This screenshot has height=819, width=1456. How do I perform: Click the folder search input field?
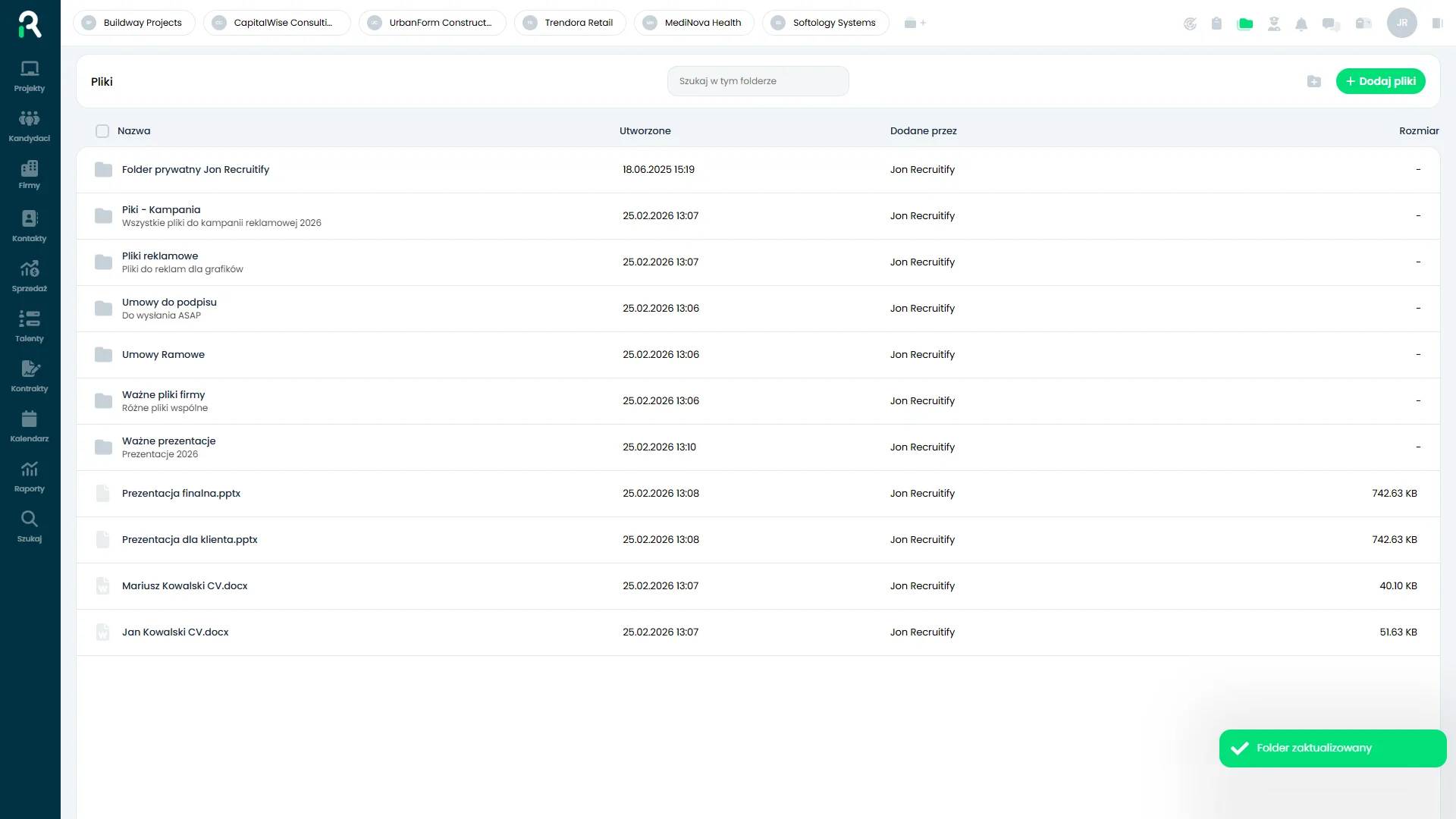coord(758,81)
